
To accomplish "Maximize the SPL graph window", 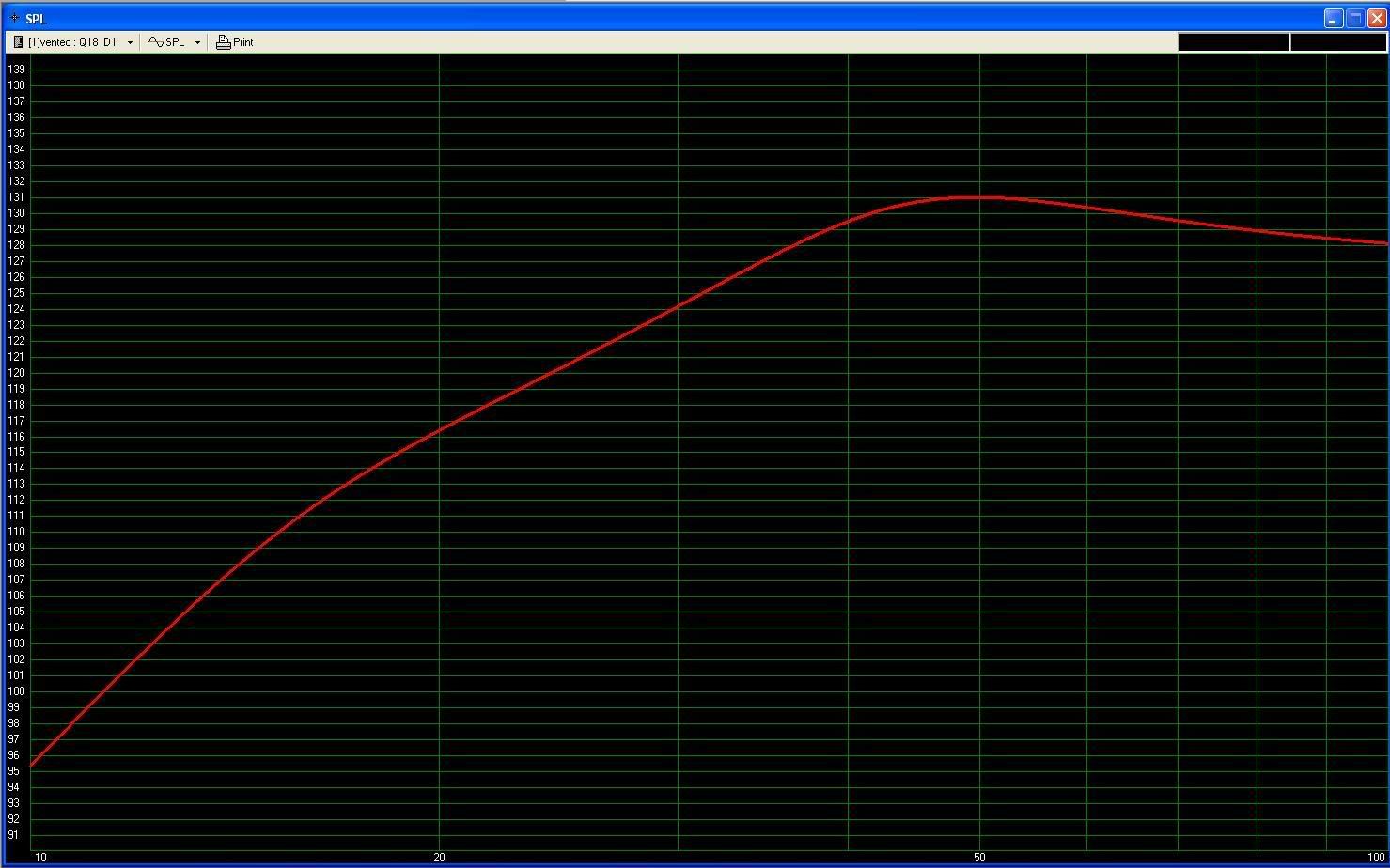I will [1355, 18].
